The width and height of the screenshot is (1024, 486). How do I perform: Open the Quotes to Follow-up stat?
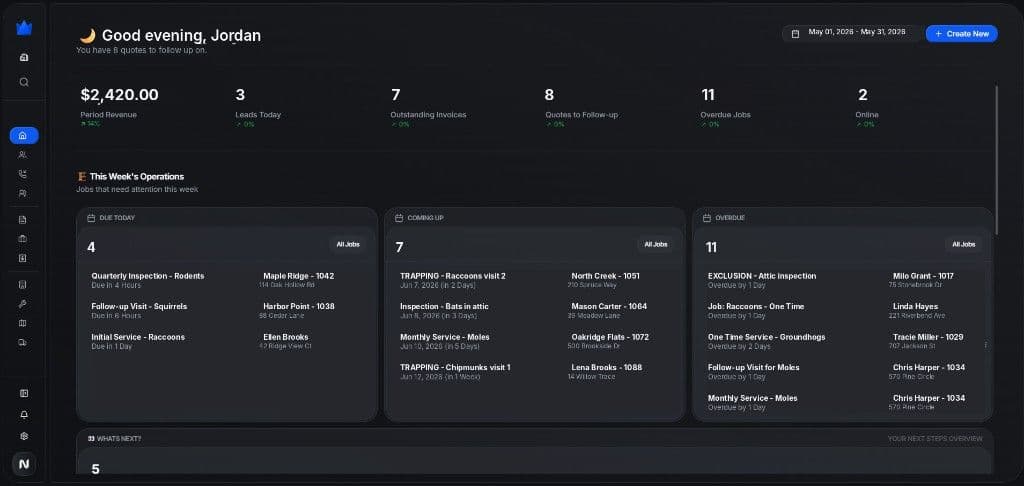tap(581, 106)
